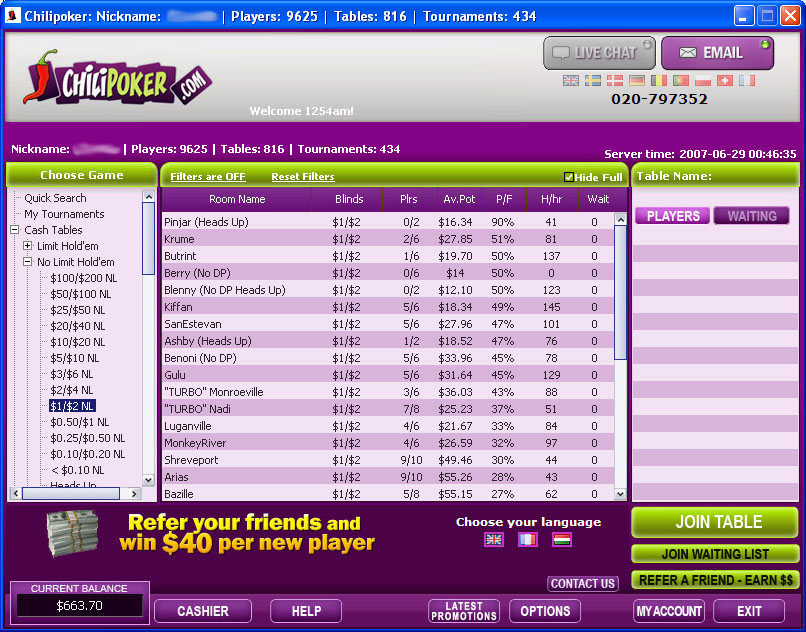Select the Polish flag in the header
The width and height of the screenshot is (806, 632).
pos(703,81)
